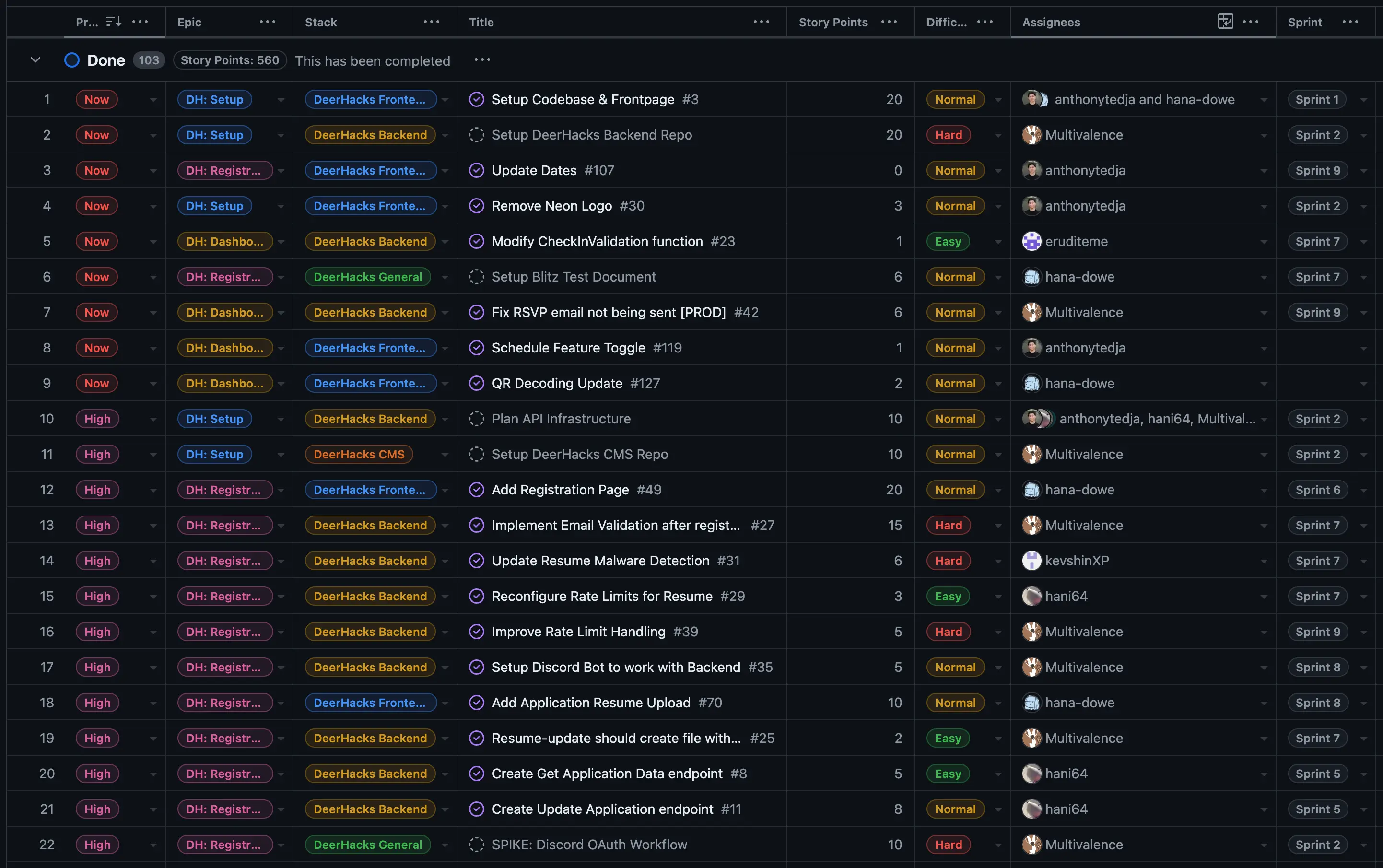Click story points value 15 in row 13

[x=894, y=525]
